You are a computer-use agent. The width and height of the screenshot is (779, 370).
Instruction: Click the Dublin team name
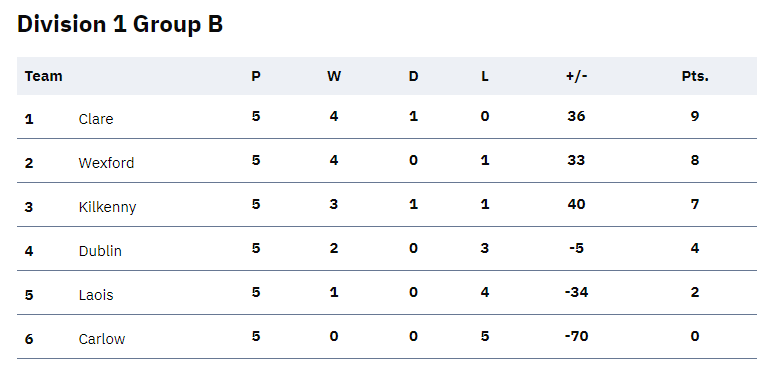pyautogui.click(x=100, y=251)
